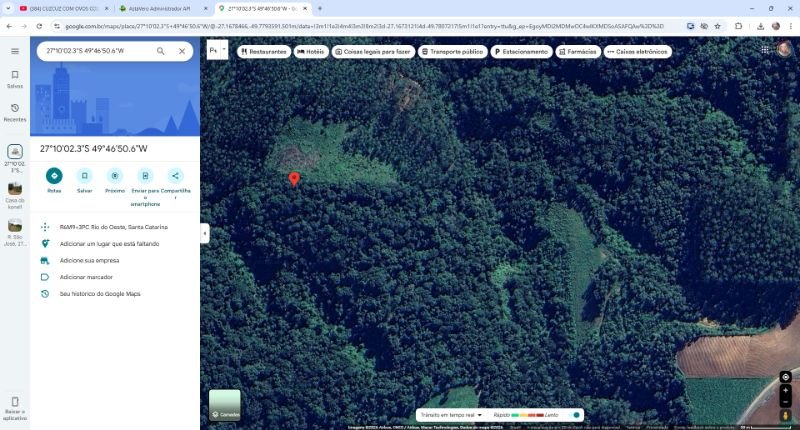Open the hamburger menu in sidebar
Screen dimensions: 800x430
coord(15,50)
